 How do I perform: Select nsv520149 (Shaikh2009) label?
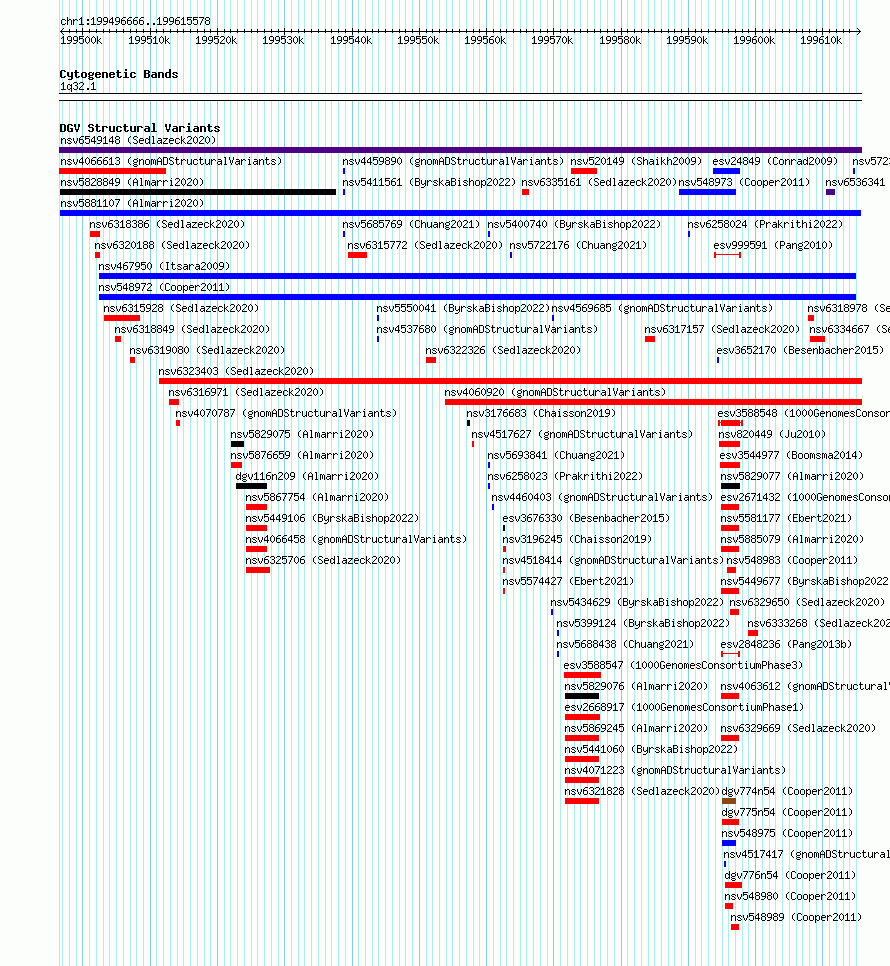(x=636, y=161)
